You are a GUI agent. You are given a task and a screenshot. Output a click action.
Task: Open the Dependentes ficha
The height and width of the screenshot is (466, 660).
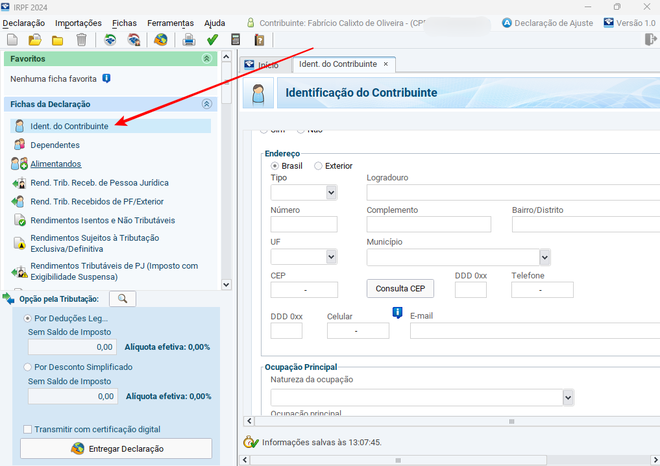click(55, 145)
